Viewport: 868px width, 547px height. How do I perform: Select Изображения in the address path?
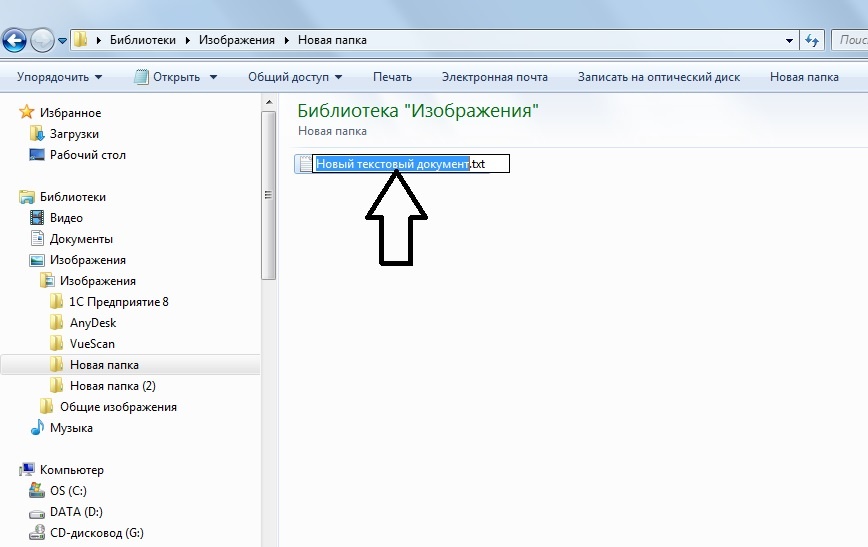tap(237, 40)
